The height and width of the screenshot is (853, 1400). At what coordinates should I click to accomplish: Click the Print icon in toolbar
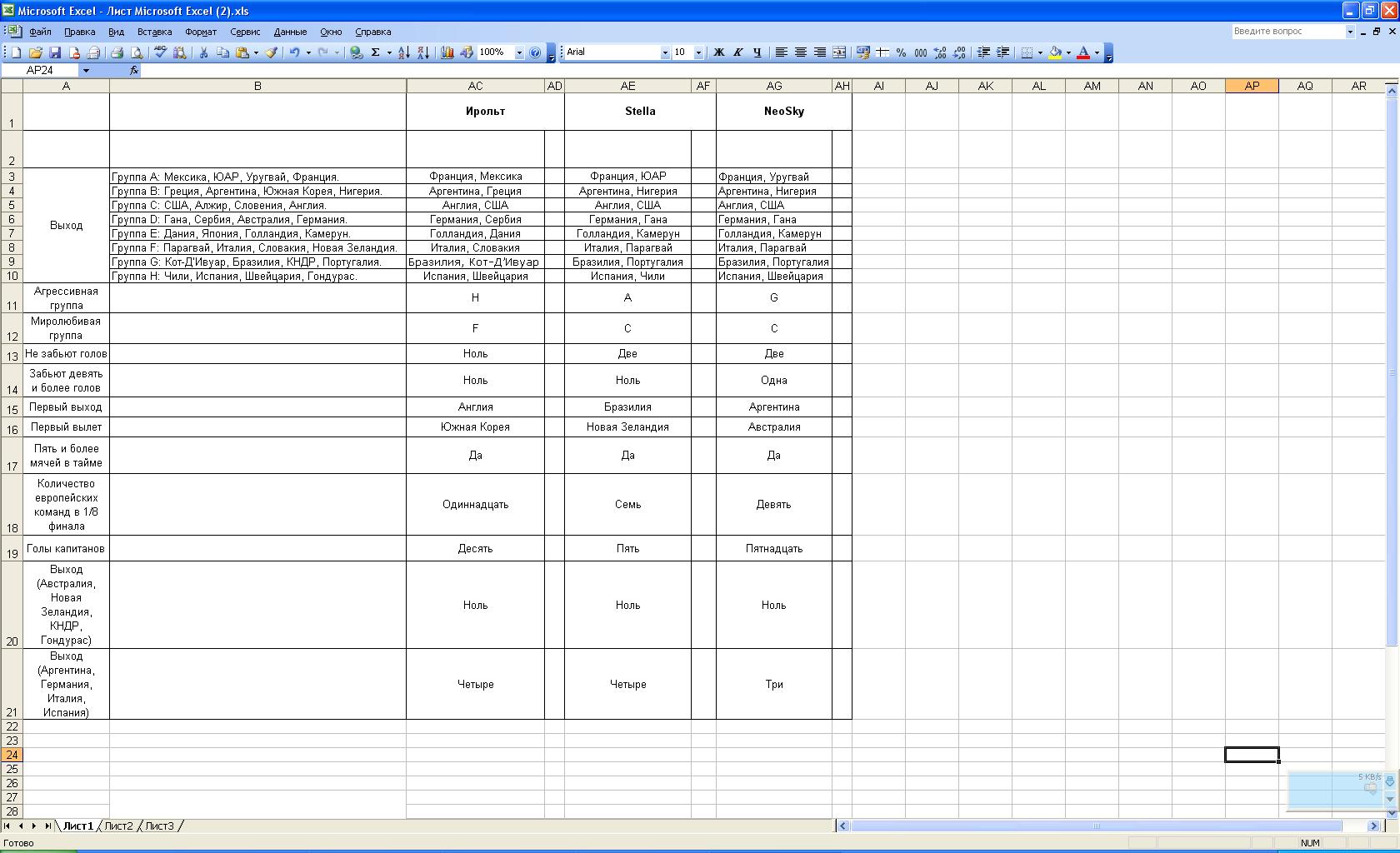coord(117,52)
